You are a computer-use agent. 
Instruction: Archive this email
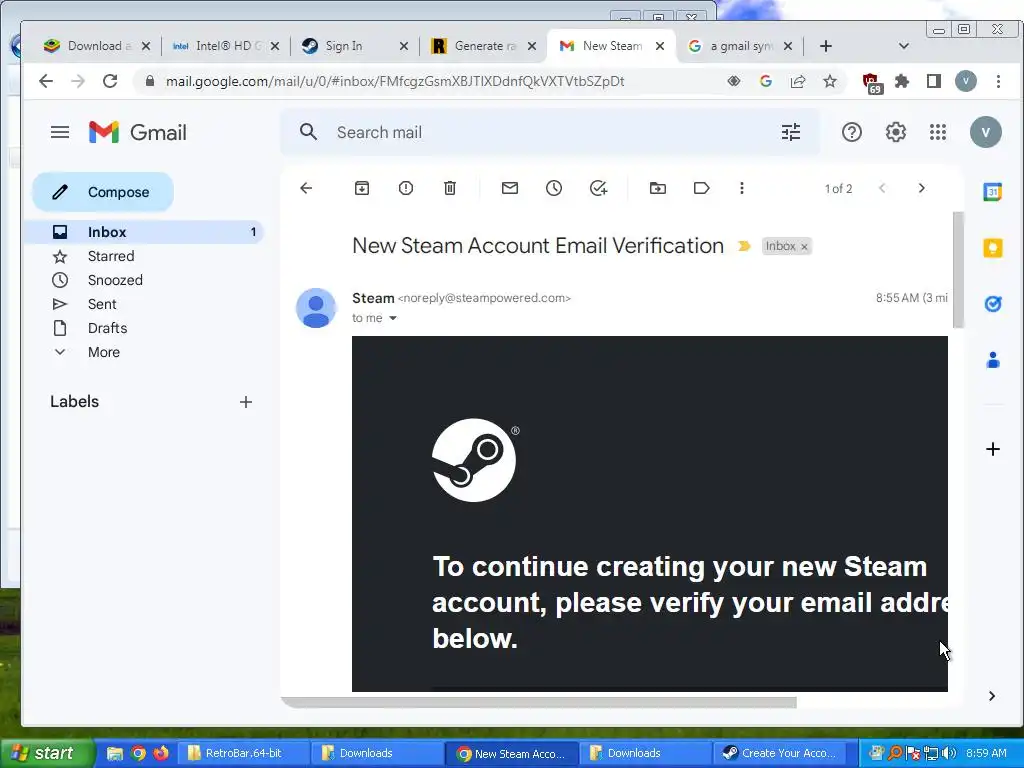[x=362, y=189]
